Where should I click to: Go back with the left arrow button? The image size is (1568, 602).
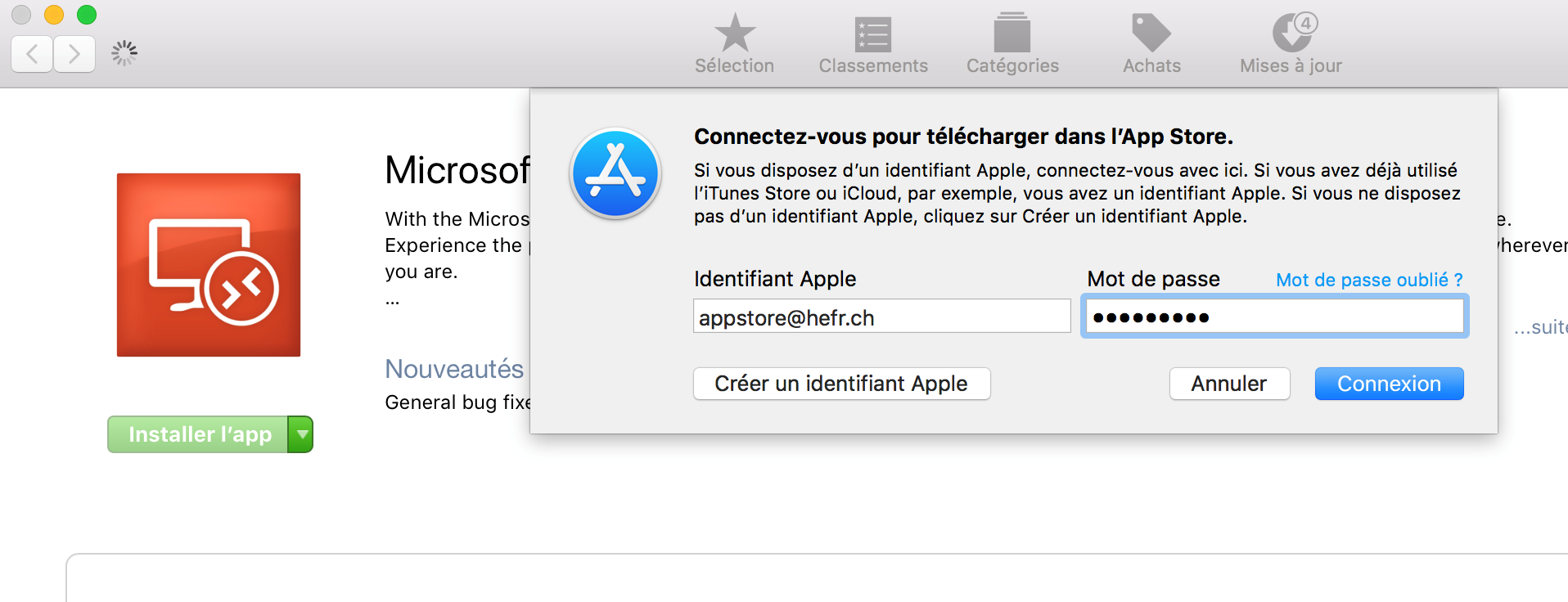point(32,54)
